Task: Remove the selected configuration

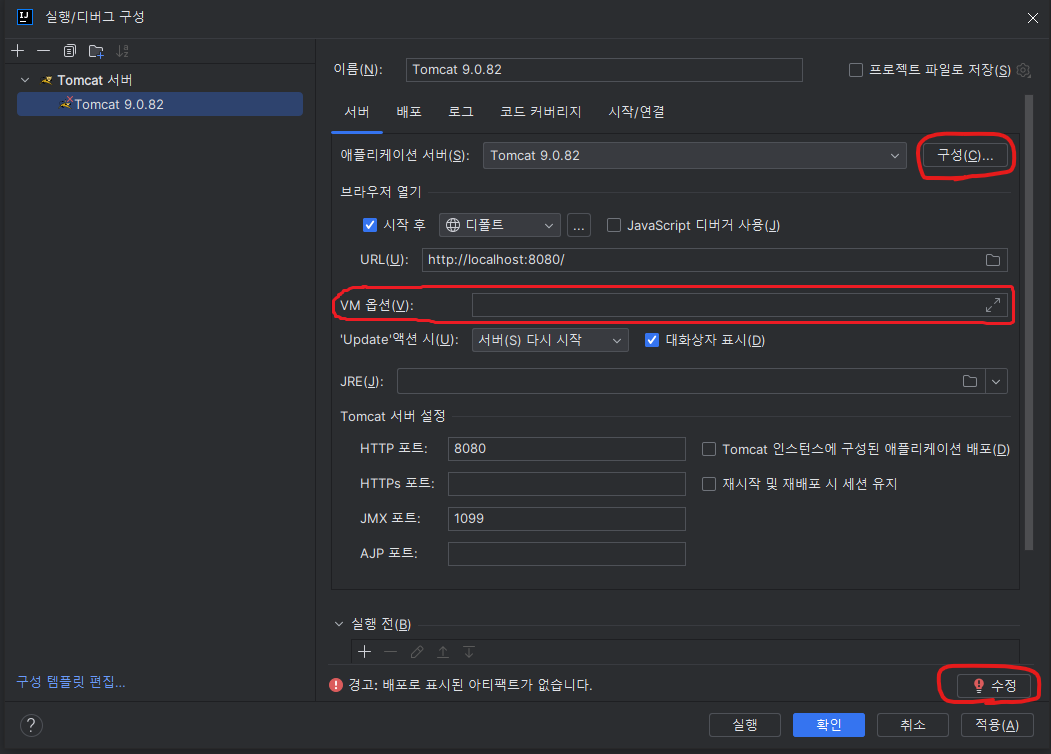Action: point(44,51)
